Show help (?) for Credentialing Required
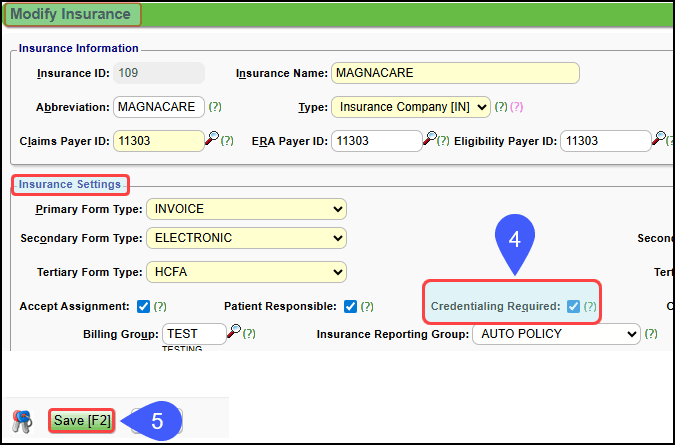This screenshot has width=675, height=445. point(590,306)
